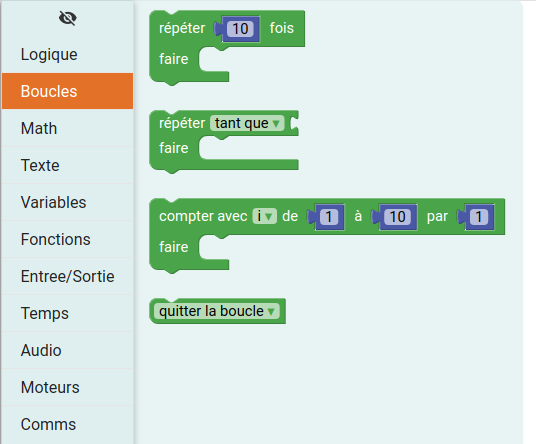Viewport: 536px width, 444px height.
Task: Open the Math category
Action: [67, 129]
